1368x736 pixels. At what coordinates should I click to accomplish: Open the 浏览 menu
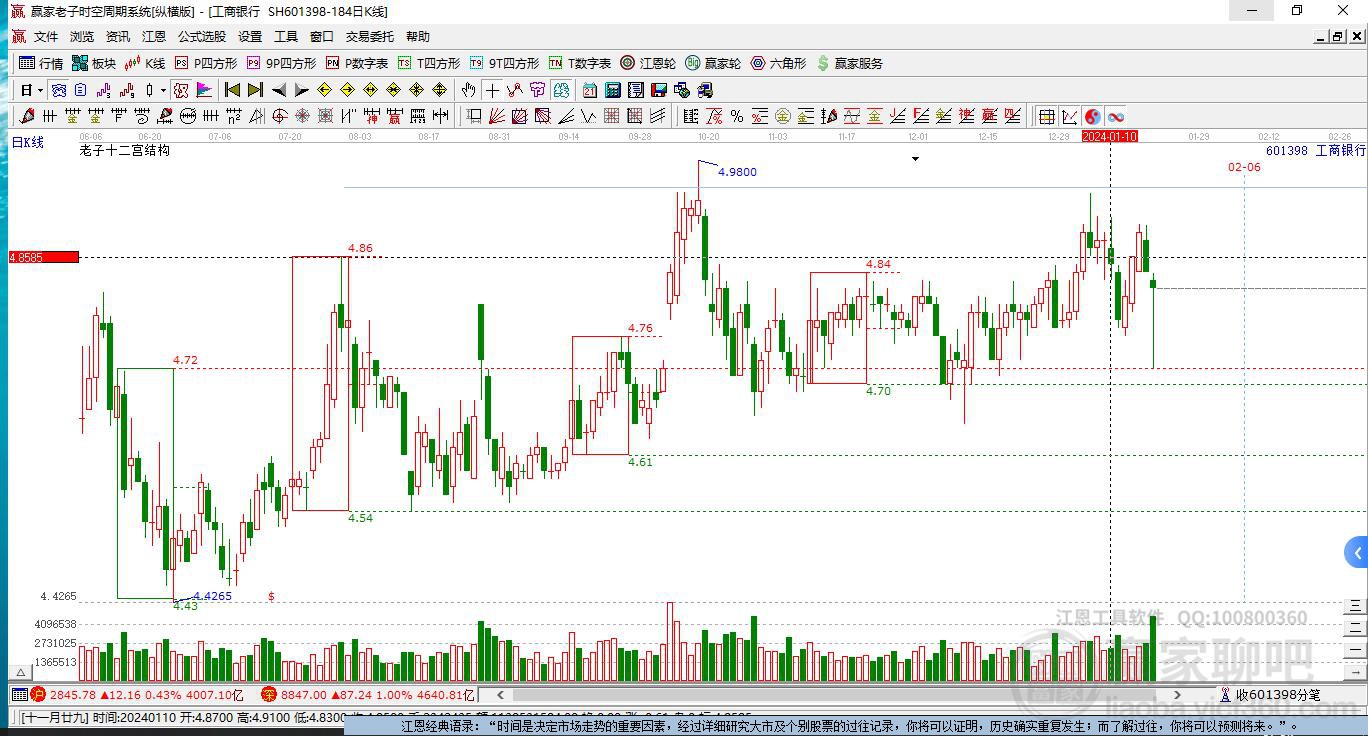point(82,37)
